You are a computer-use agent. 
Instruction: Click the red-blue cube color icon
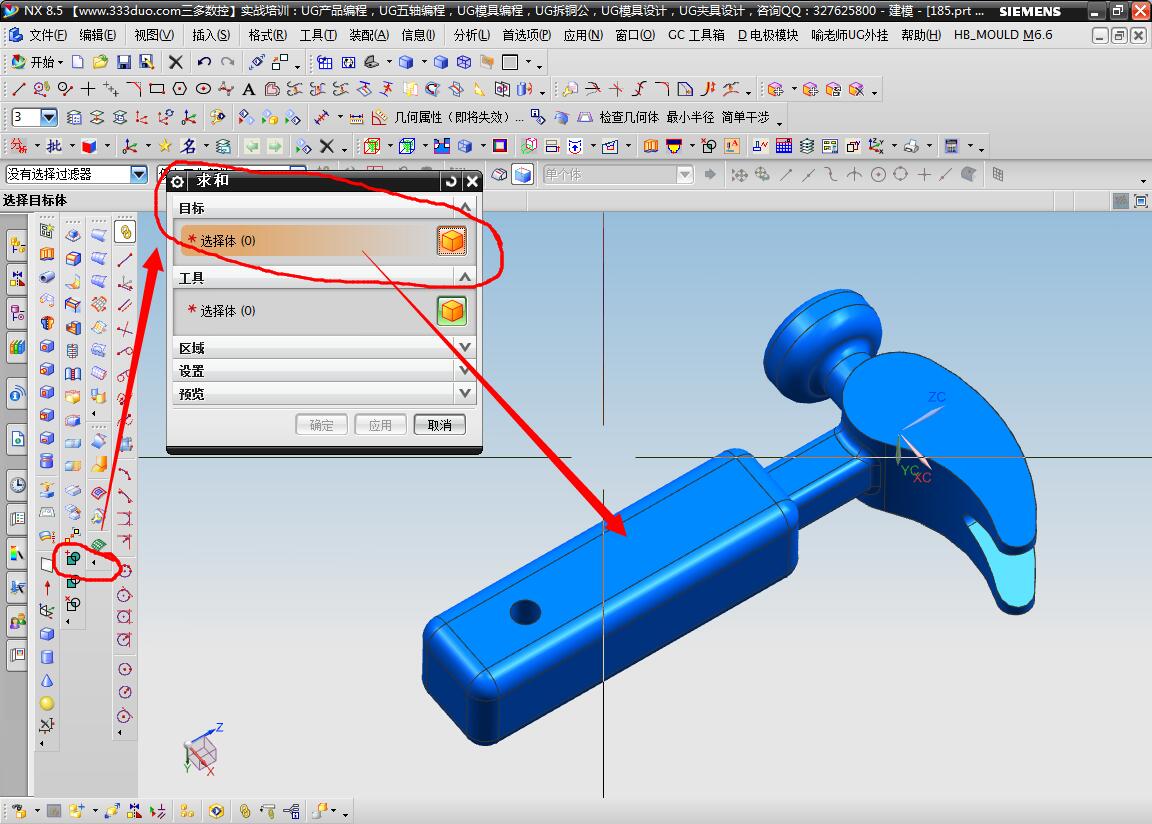tap(89, 146)
